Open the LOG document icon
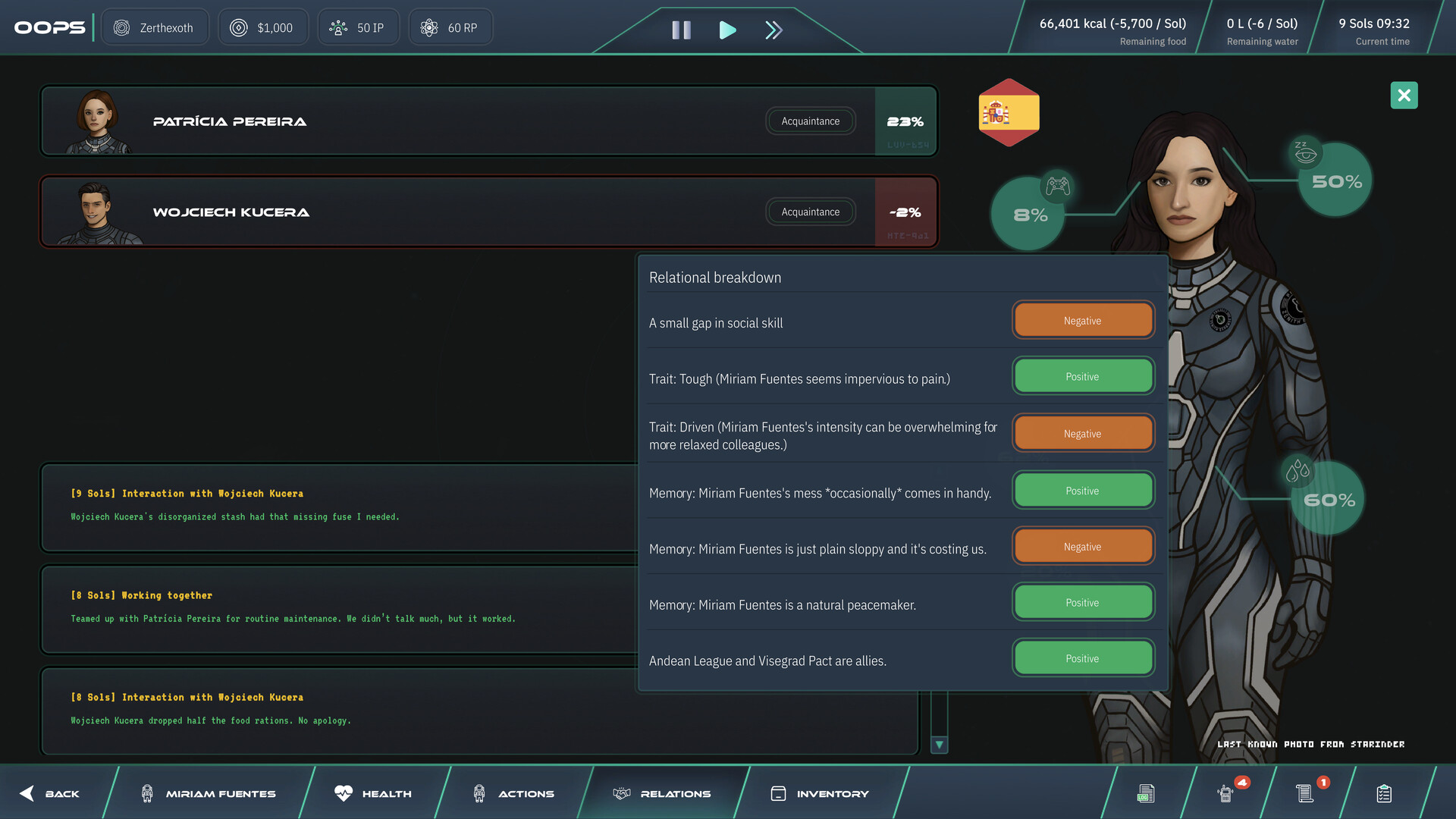Viewport: 1456px width, 819px height. click(1145, 793)
